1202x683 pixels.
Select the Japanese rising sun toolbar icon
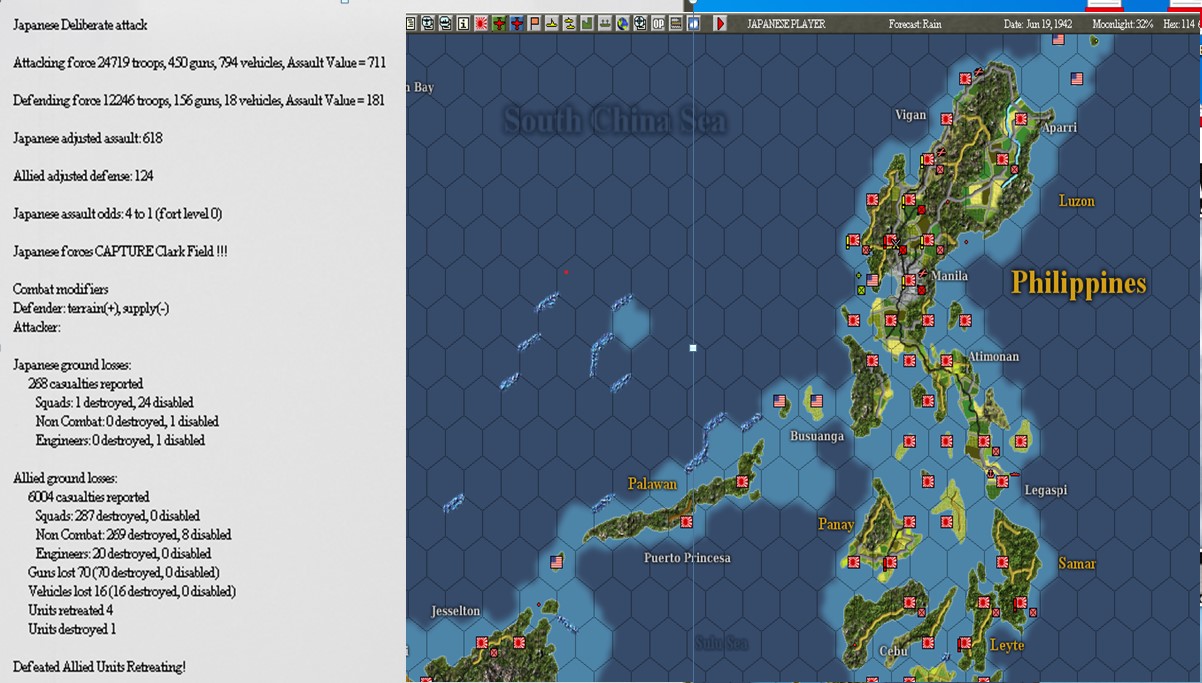tap(481, 22)
